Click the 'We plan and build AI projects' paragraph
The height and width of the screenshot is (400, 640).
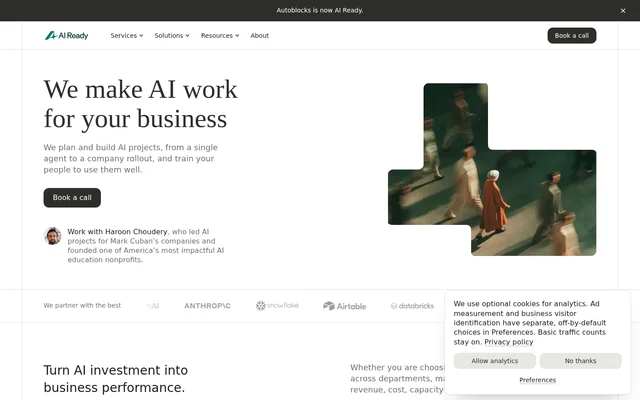coord(131,158)
